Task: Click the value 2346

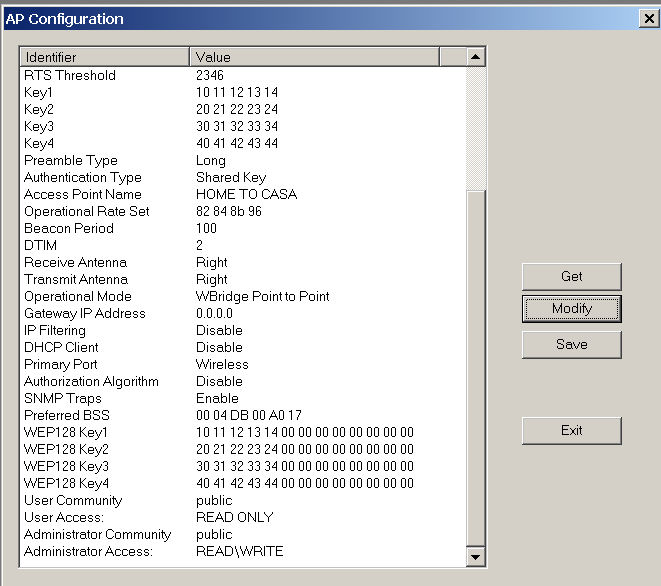Action: click(x=210, y=75)
